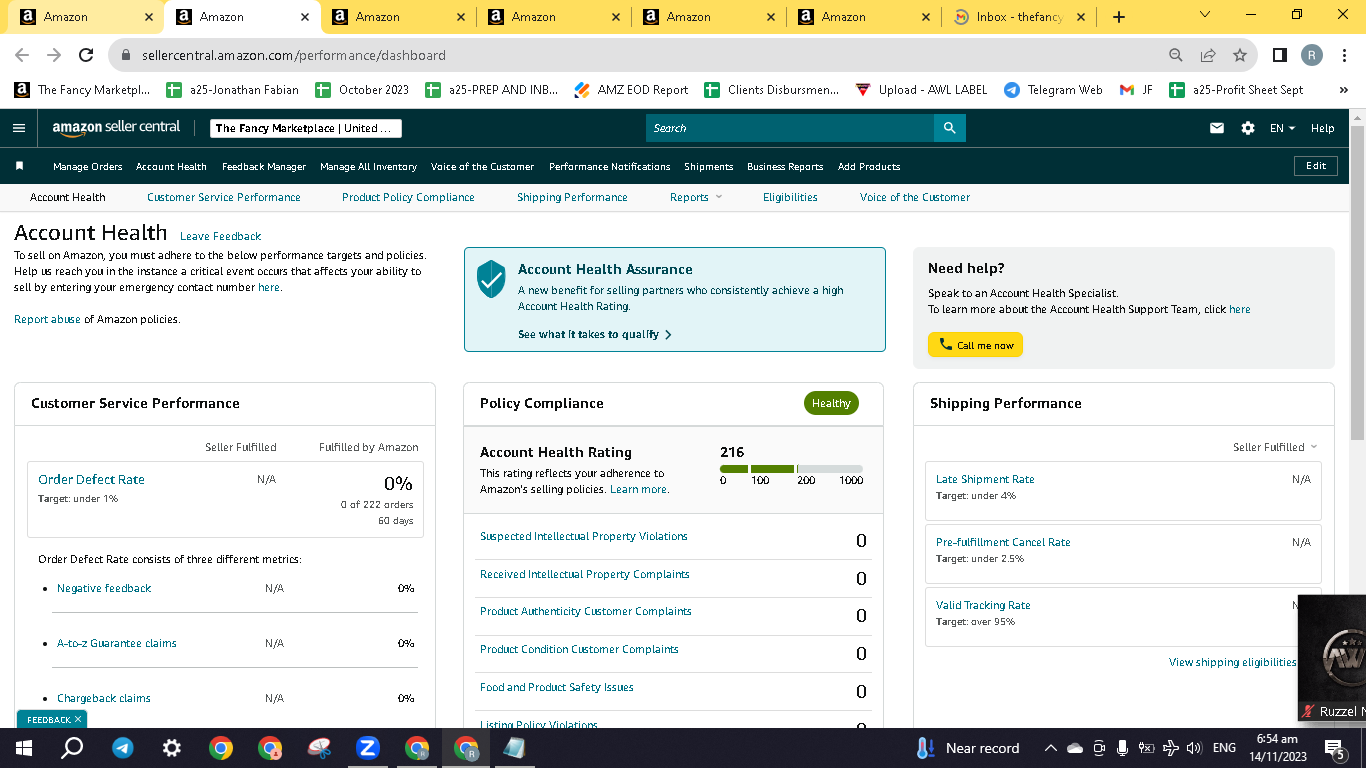Screen dimensions: 1366x768
Task: Open the Telegram Web bookmark
Action: coord(1053,90)
